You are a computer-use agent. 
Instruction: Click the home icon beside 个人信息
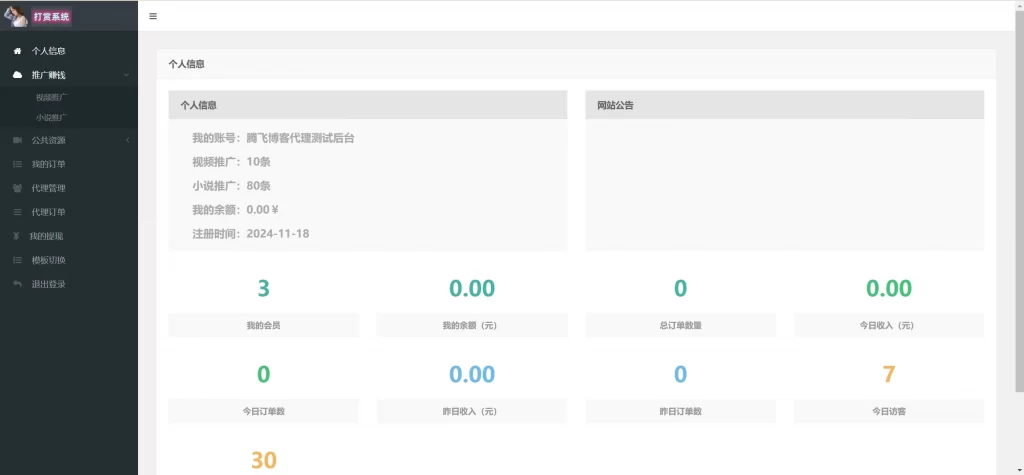[17, 51]
